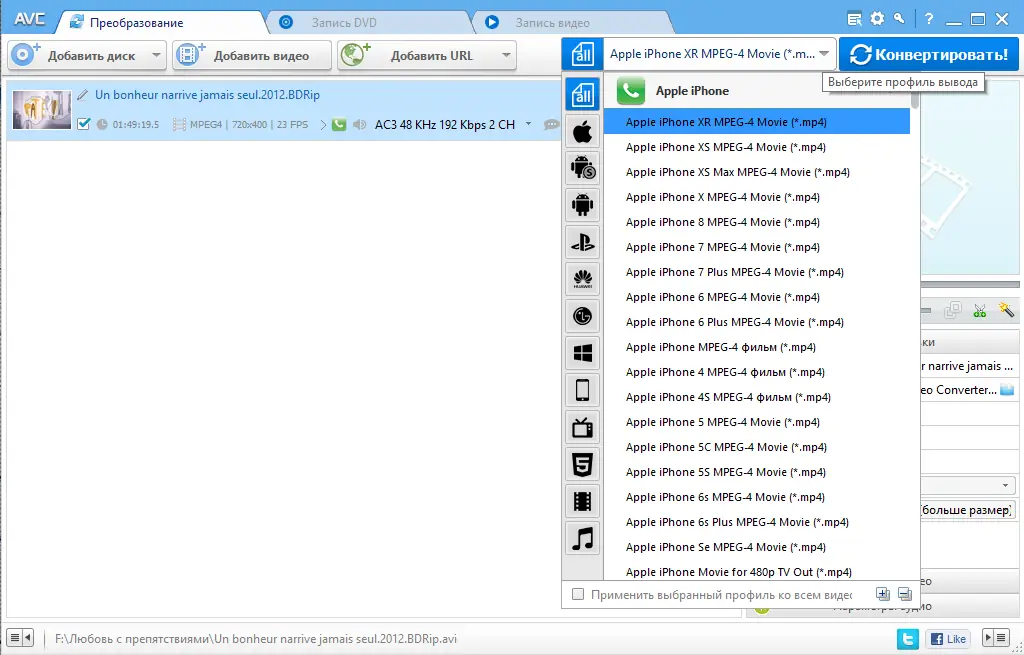Click the scissors cut tool icon
The height and width of the screenshot is (655, 1024).
(x=980, y=311)
